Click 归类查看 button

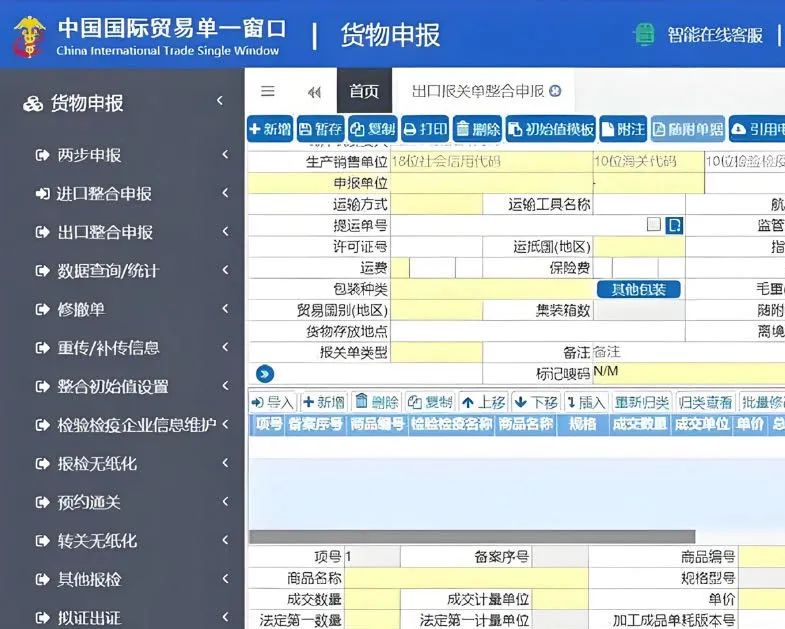click(x=705, y=402)
